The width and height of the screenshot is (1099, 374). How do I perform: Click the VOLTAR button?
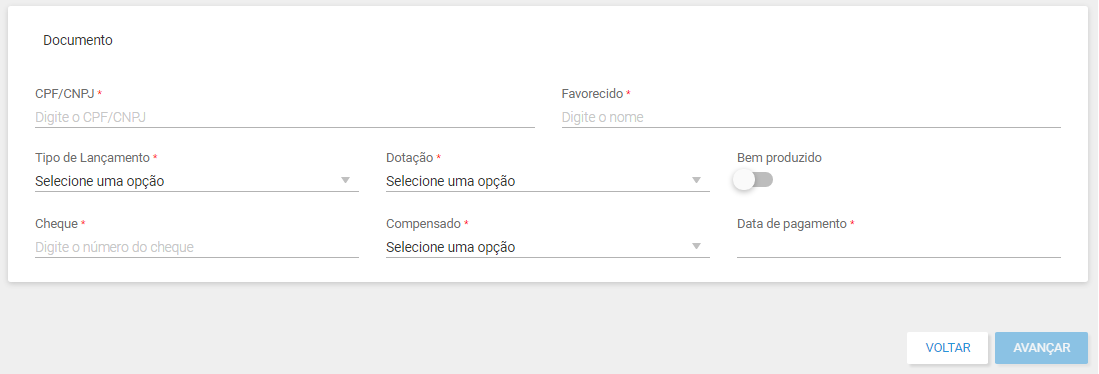coord(948,348)
